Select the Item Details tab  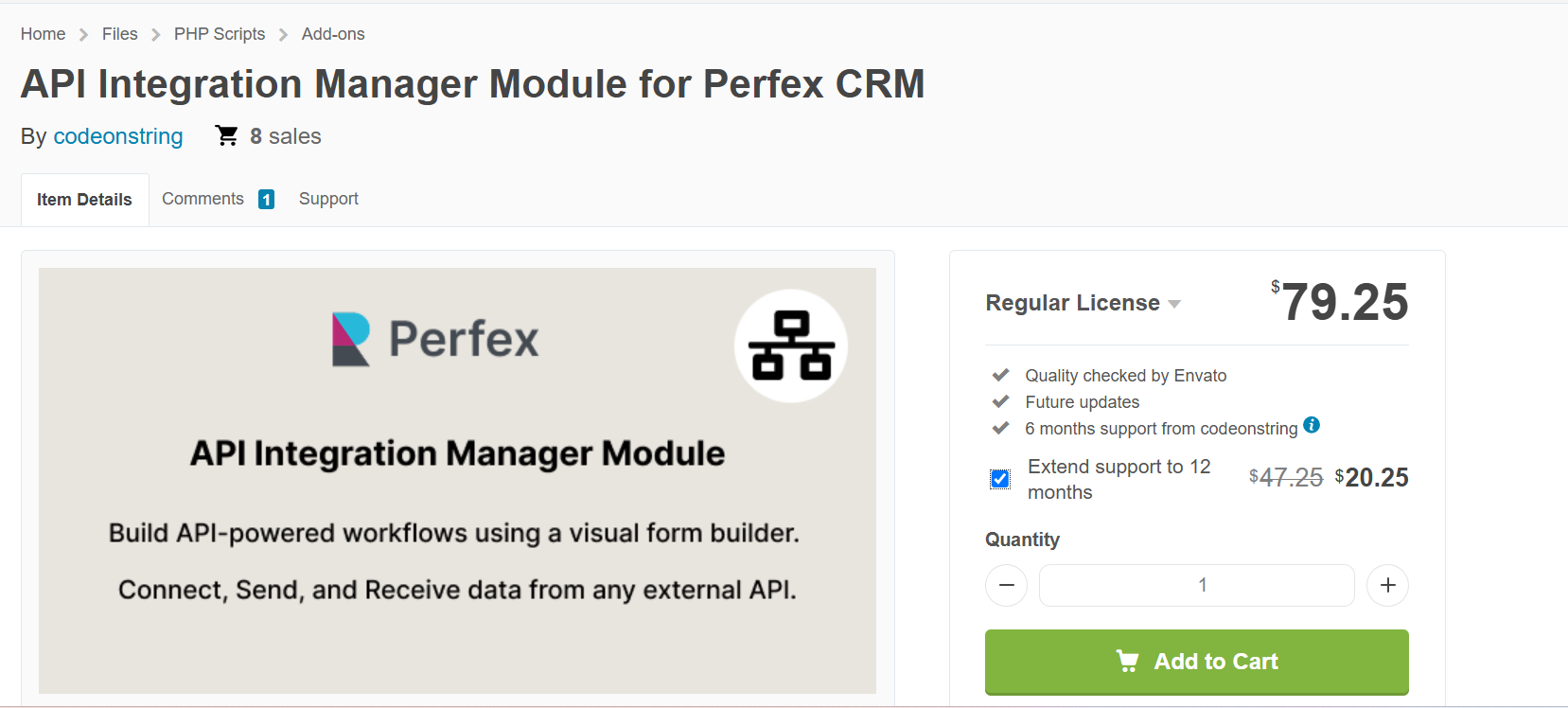(85, 200)
